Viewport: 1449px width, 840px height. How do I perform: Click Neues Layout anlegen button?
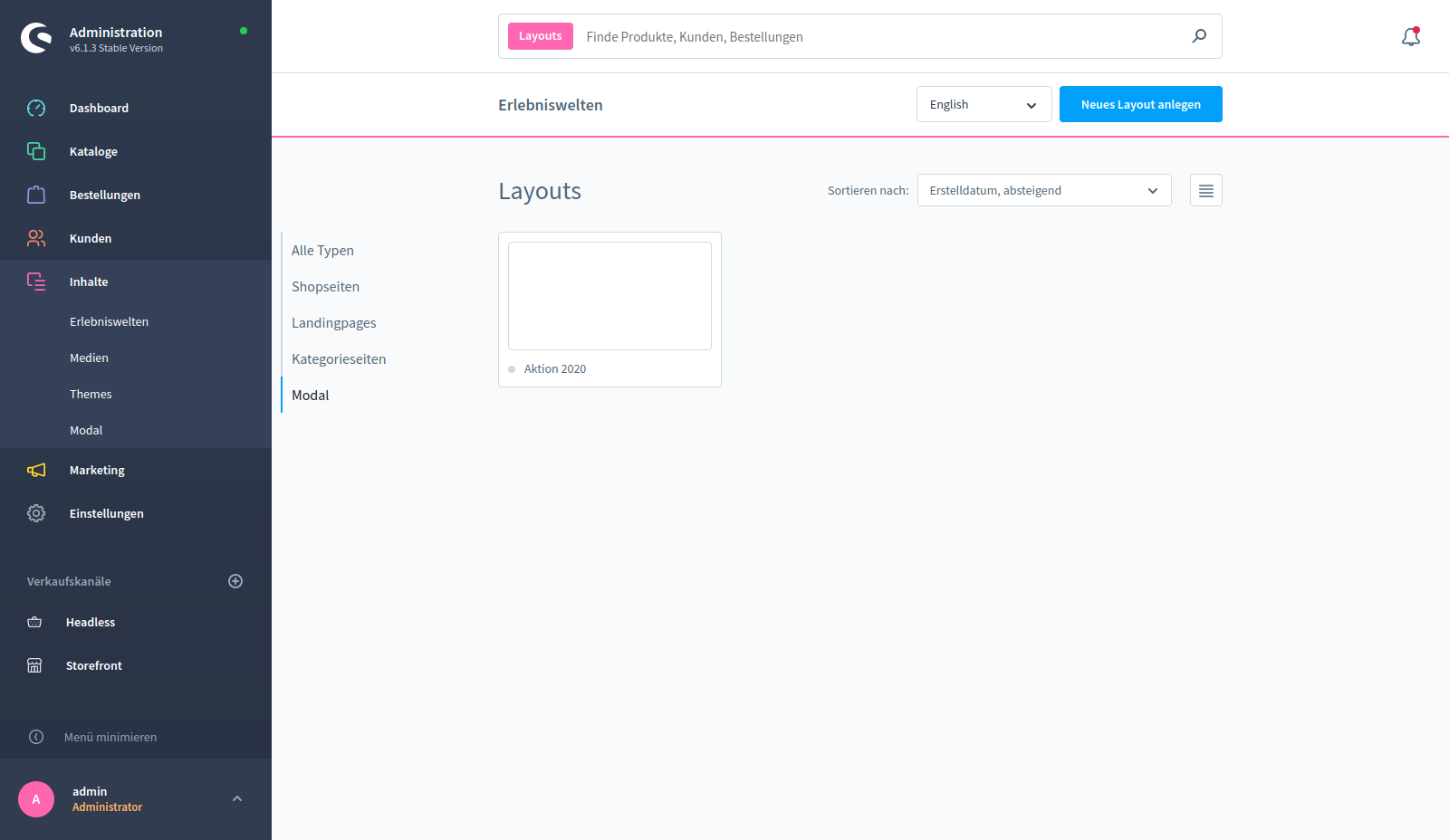(x=1140, y=104)
